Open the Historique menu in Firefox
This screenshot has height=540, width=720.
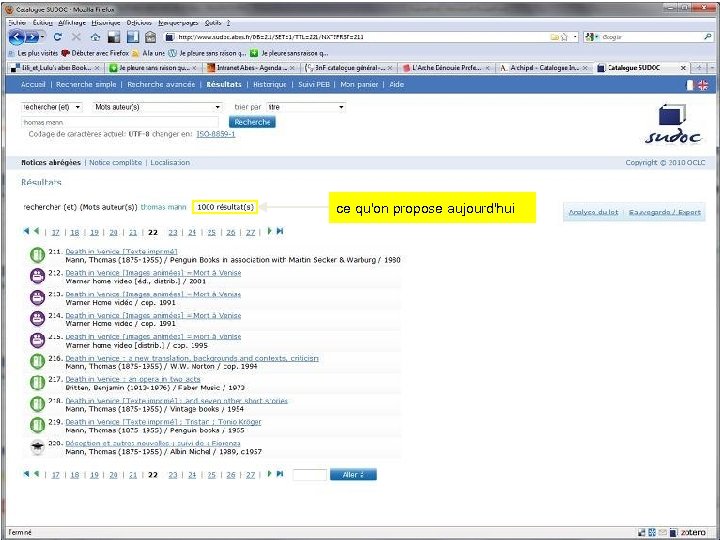(x=106, y=22)
